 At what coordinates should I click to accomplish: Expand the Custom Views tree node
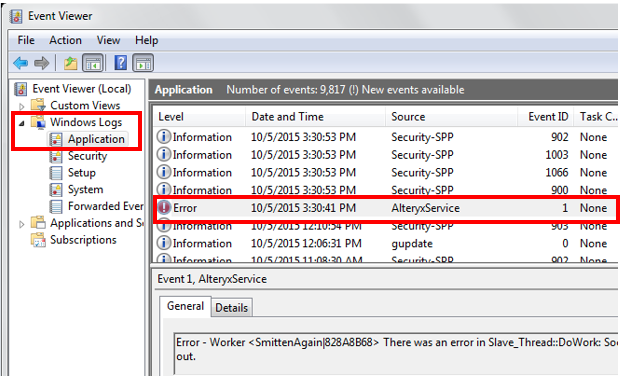22,106
